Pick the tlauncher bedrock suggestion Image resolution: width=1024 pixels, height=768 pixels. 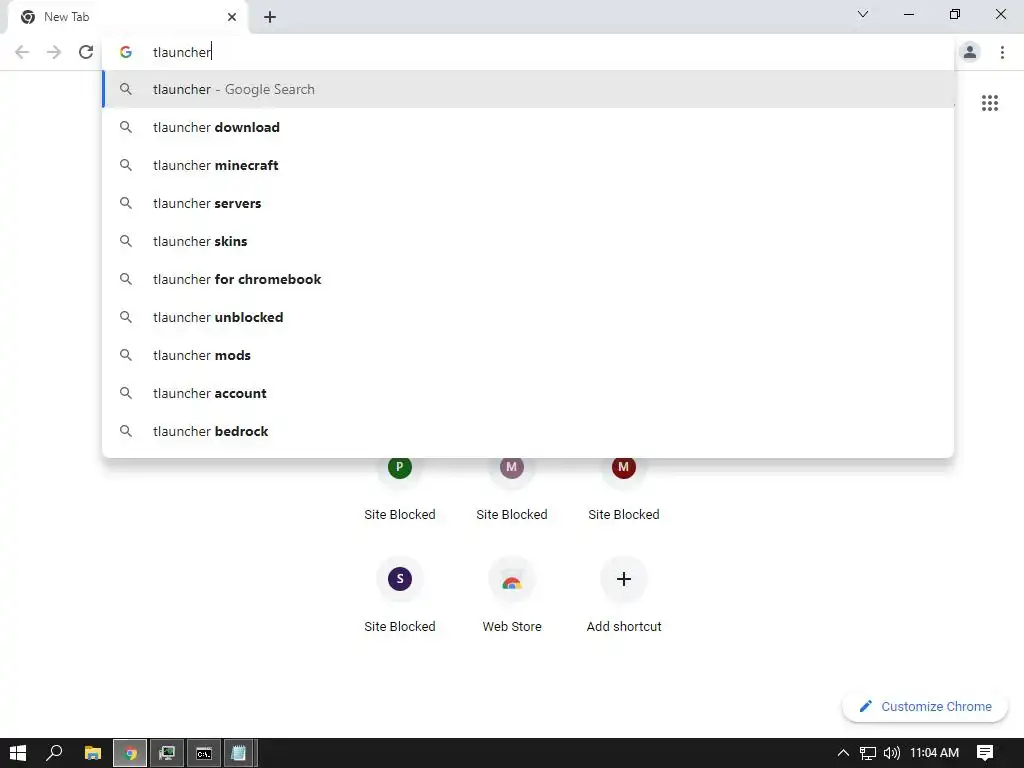pos(528,431)
